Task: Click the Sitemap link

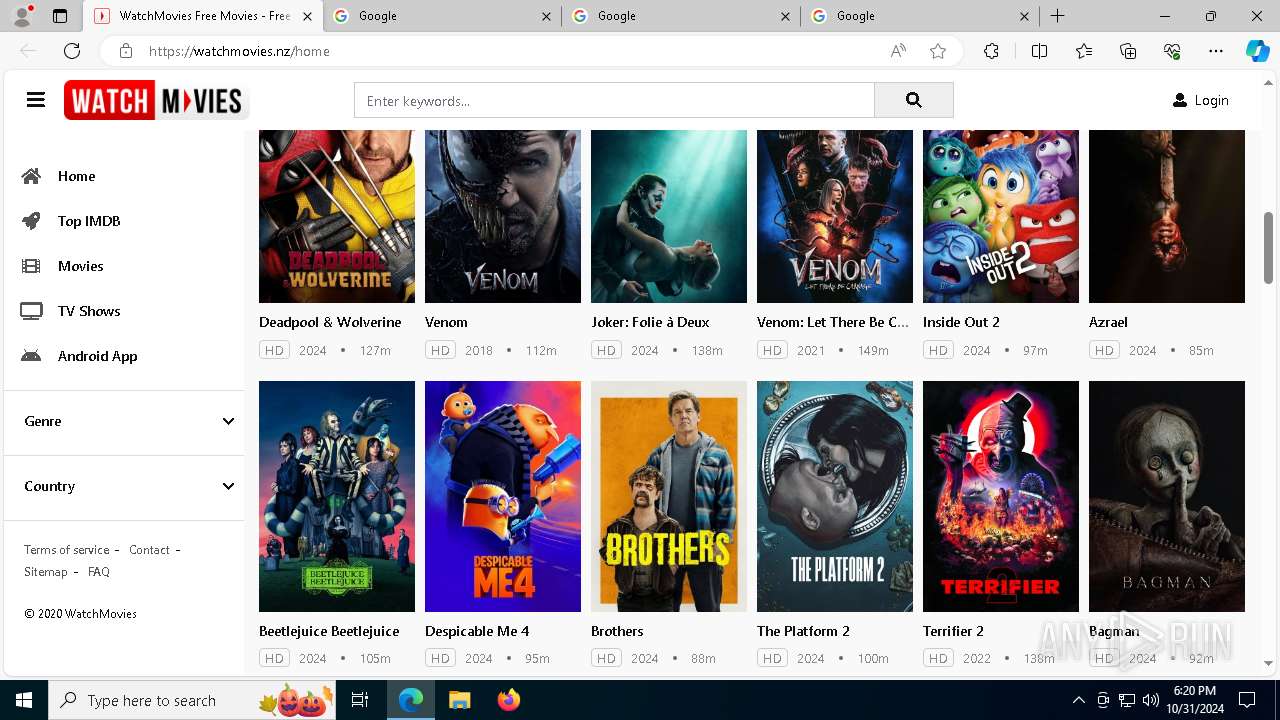Action: click(46, 572)
